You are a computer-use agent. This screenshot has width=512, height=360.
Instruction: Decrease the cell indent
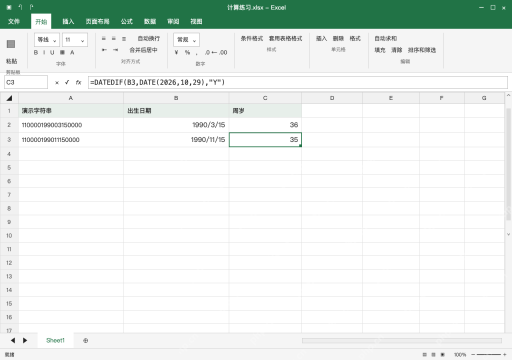[x=104, y=50]
